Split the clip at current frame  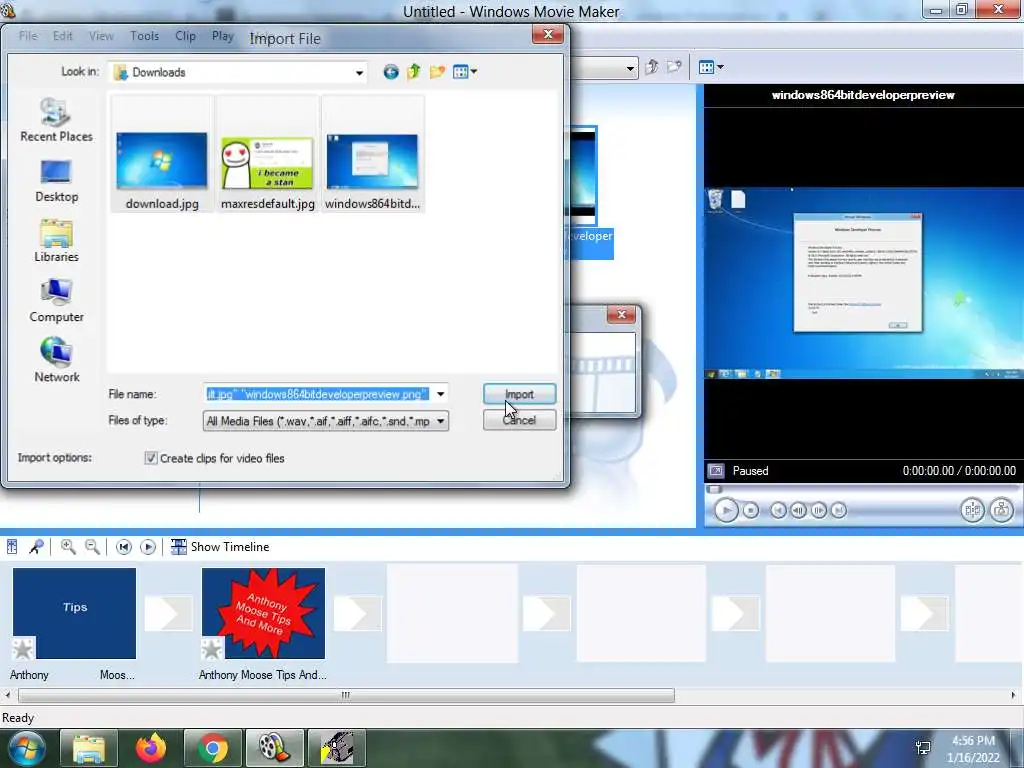[972, 510]
